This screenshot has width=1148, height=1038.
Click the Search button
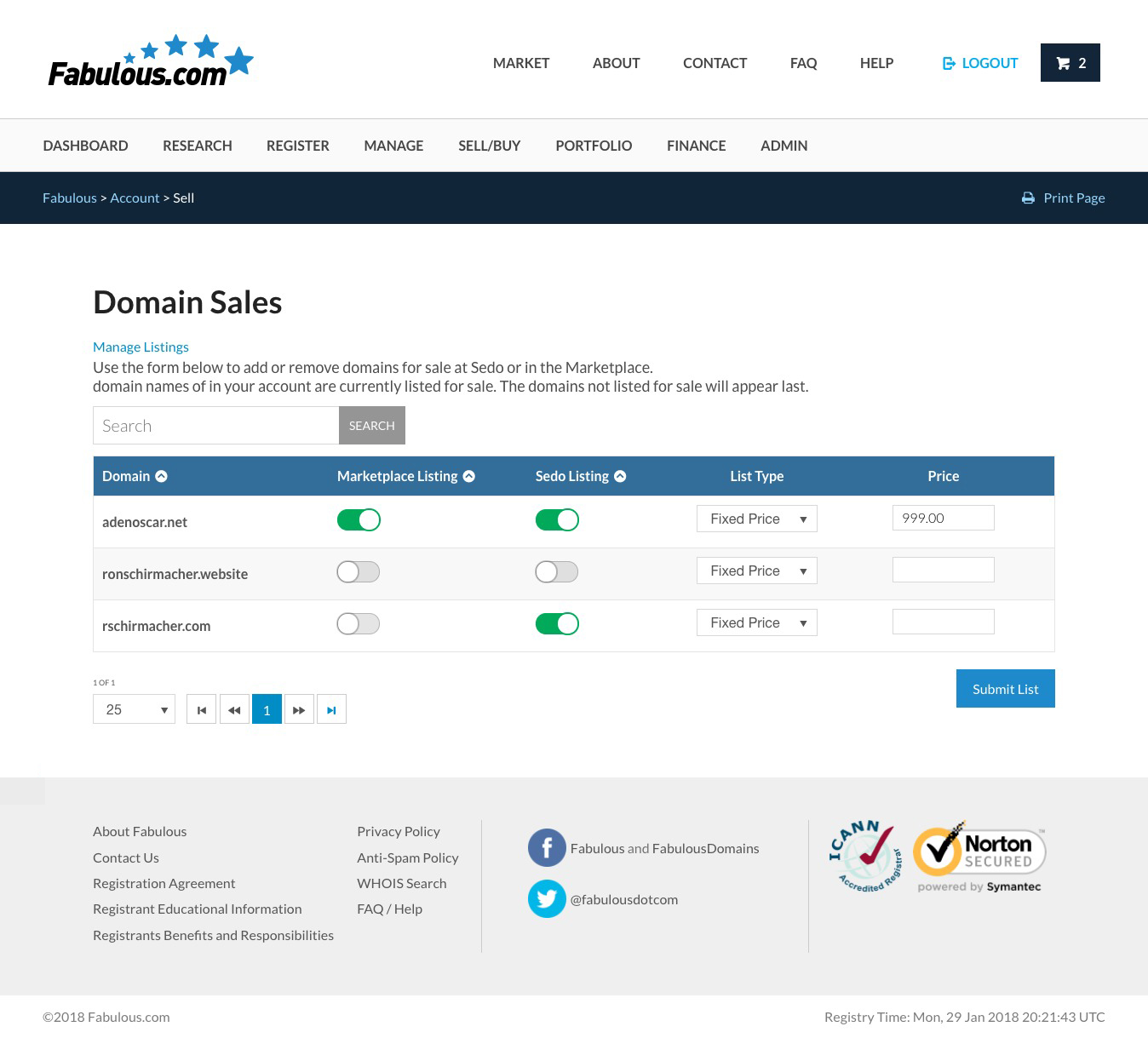click(372, 426)
